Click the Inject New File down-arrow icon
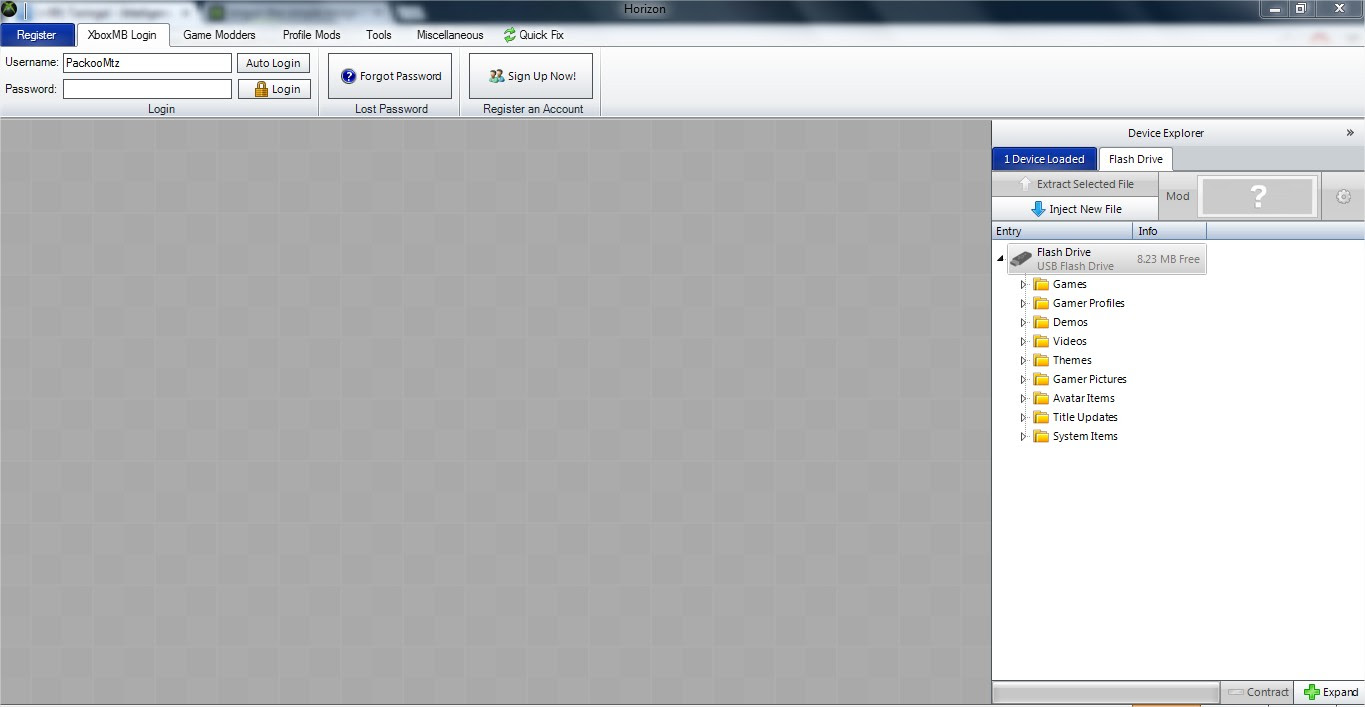This screenshot has width=1365, height=707. (x=1038, y=209)
